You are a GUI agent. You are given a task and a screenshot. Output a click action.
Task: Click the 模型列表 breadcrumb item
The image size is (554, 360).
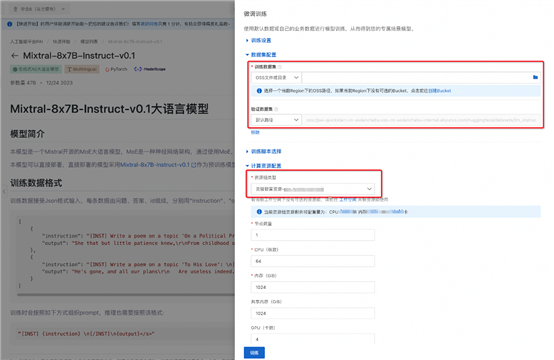(x=89, y=41)
